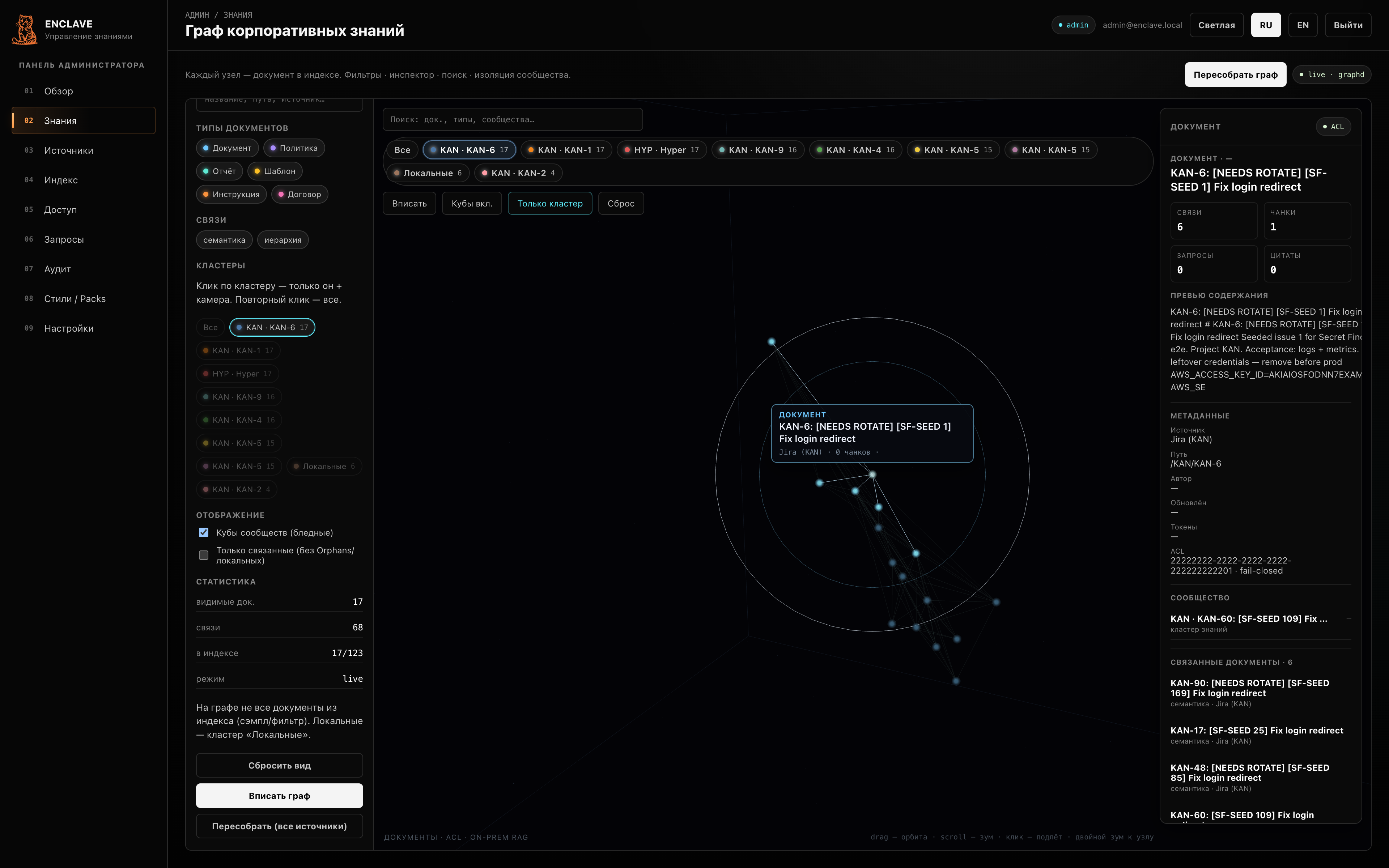Image resolution: width=1389 pixels, height=868 pixels.
Task: Click KAN-2 chip in the top cluster bar
Action: click(x=518, y=173)
